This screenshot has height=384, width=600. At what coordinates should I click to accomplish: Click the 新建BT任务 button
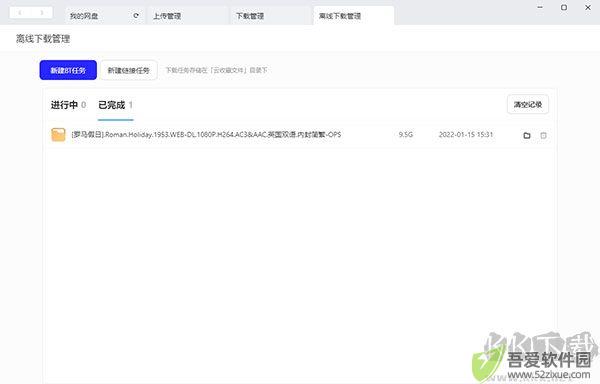pos(68,70)
